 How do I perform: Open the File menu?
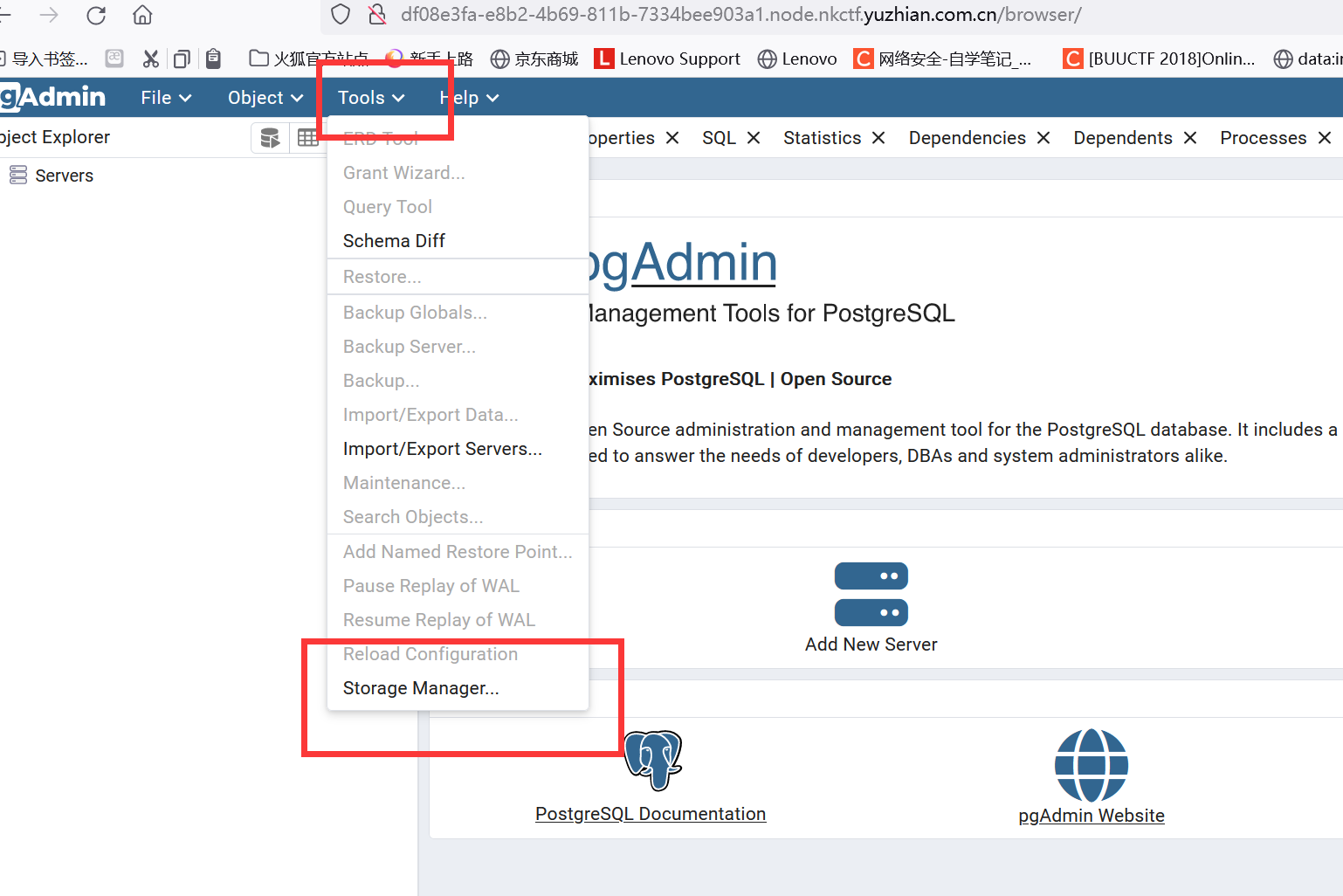(166, 98)
